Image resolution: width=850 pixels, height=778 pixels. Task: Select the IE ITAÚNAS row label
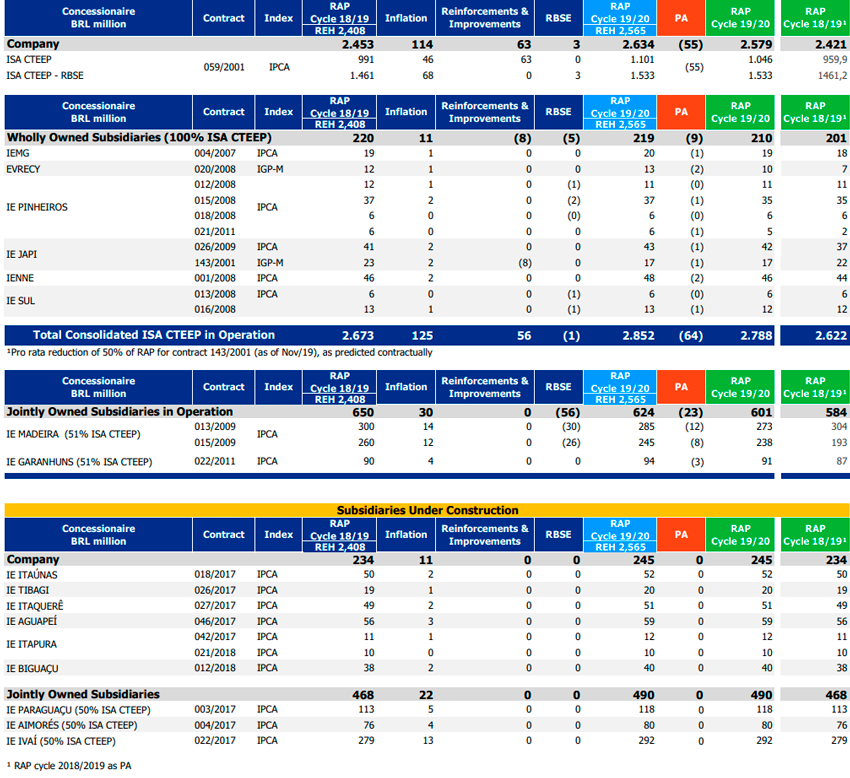(x=31, y=575)
